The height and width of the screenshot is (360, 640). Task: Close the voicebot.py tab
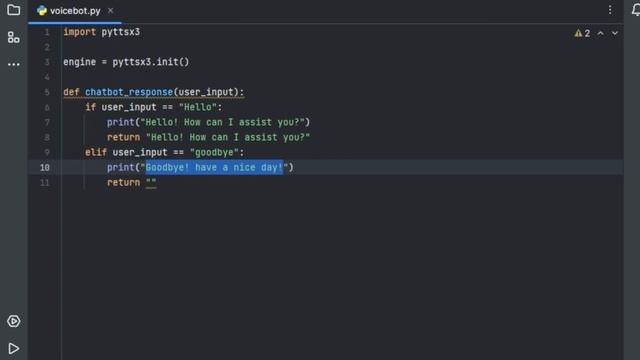(110, 11)
